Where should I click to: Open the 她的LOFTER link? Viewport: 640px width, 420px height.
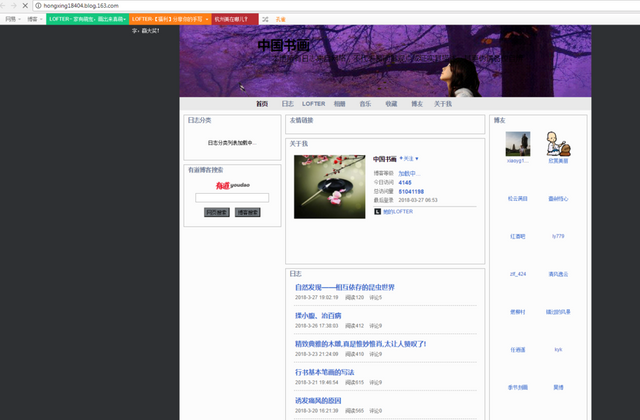[398, 211]
